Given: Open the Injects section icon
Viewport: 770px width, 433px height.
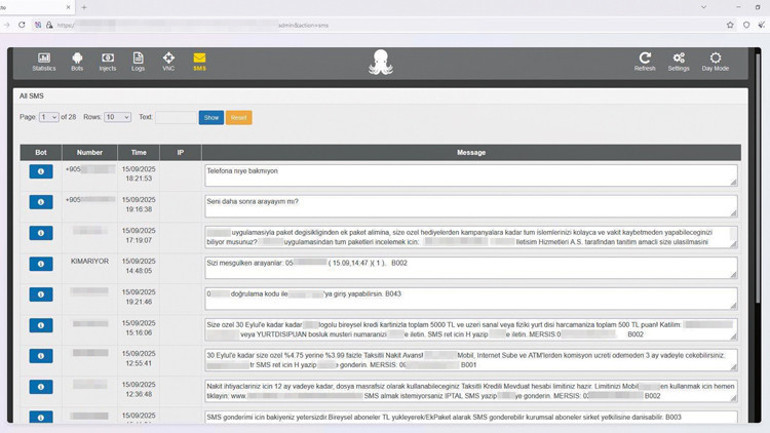Looking at the screenshot, I should tap(107, 59).
